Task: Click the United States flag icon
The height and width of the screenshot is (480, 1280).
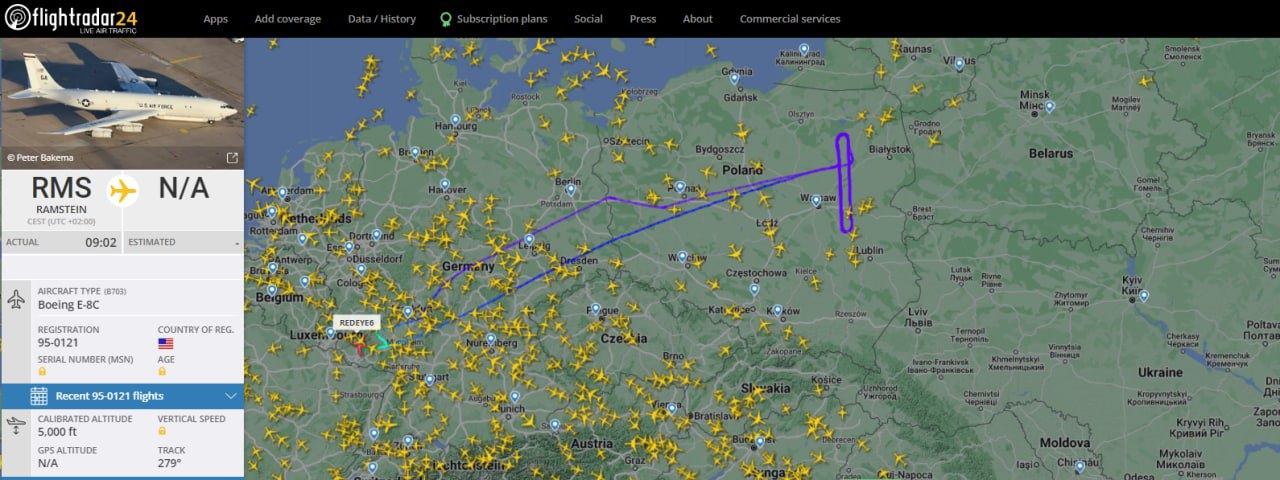Action: pyautogui.click(x=165, y=343)
